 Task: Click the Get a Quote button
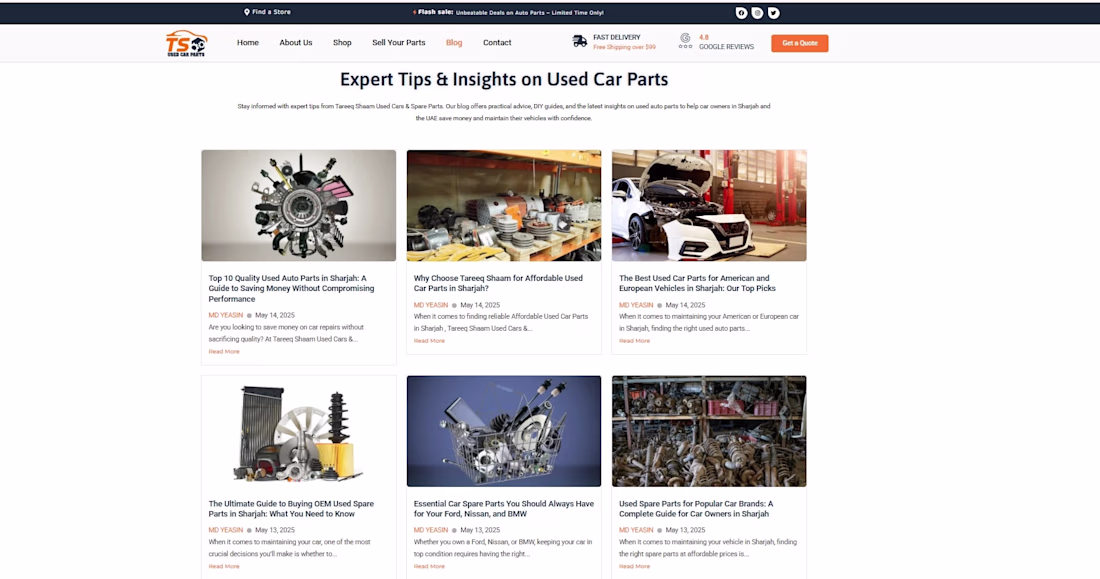coord(800,43)
